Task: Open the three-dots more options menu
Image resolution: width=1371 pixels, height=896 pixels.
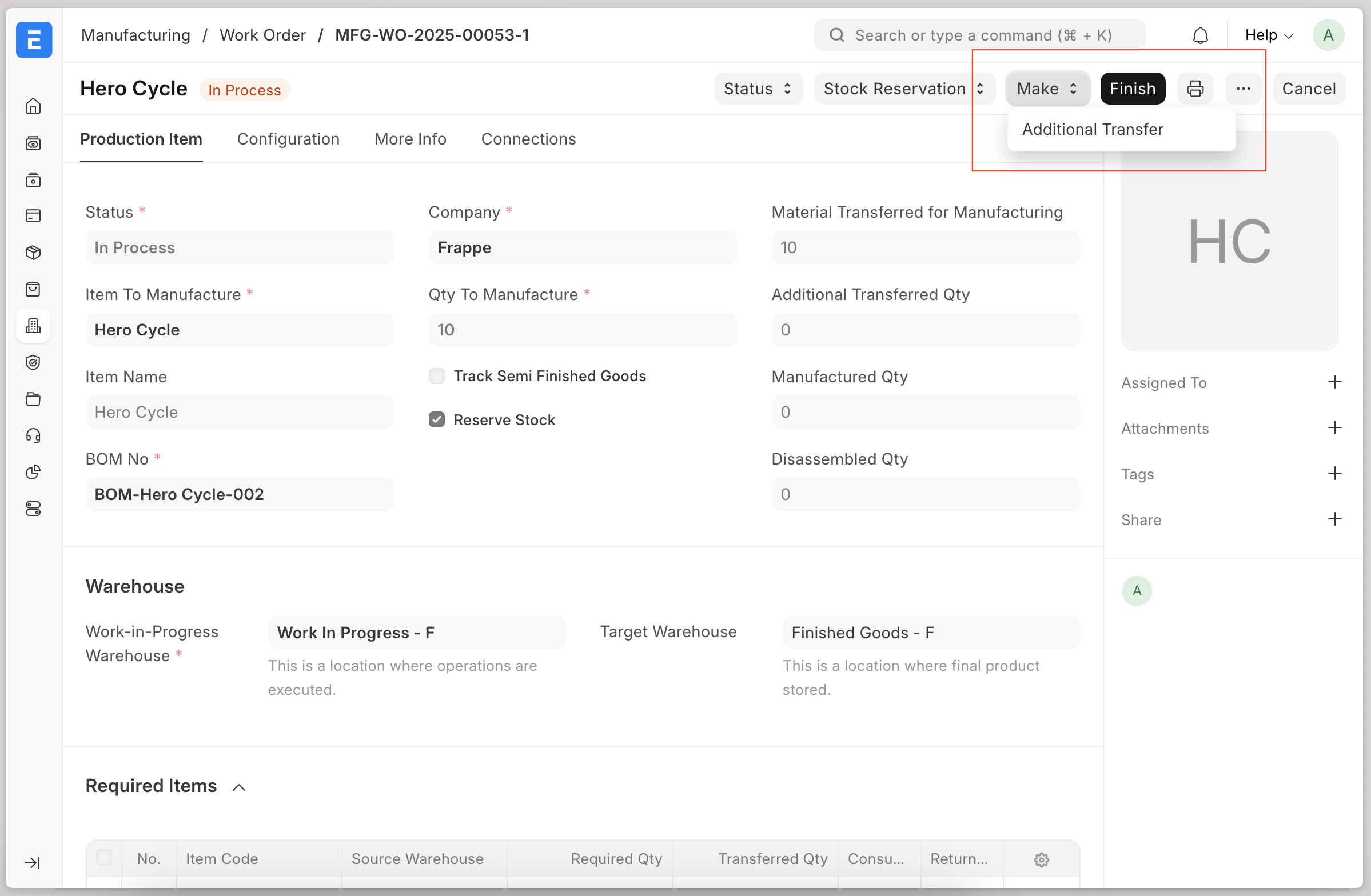Action: 1242,89
